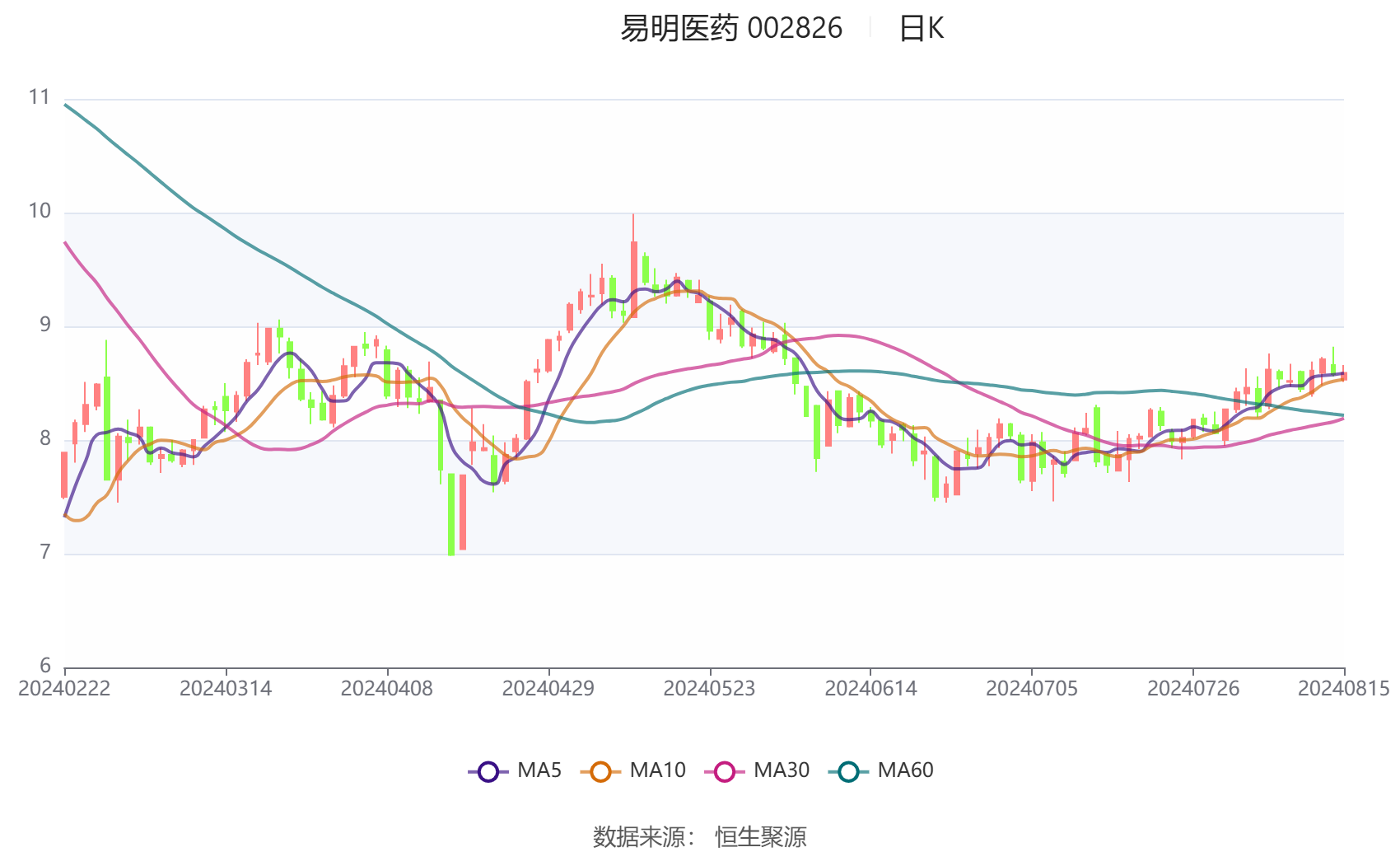Image resolution: width=1400 pixels, height=852 pixels.
Task: Click the y-axis value 7
Action: click(45, 552)
